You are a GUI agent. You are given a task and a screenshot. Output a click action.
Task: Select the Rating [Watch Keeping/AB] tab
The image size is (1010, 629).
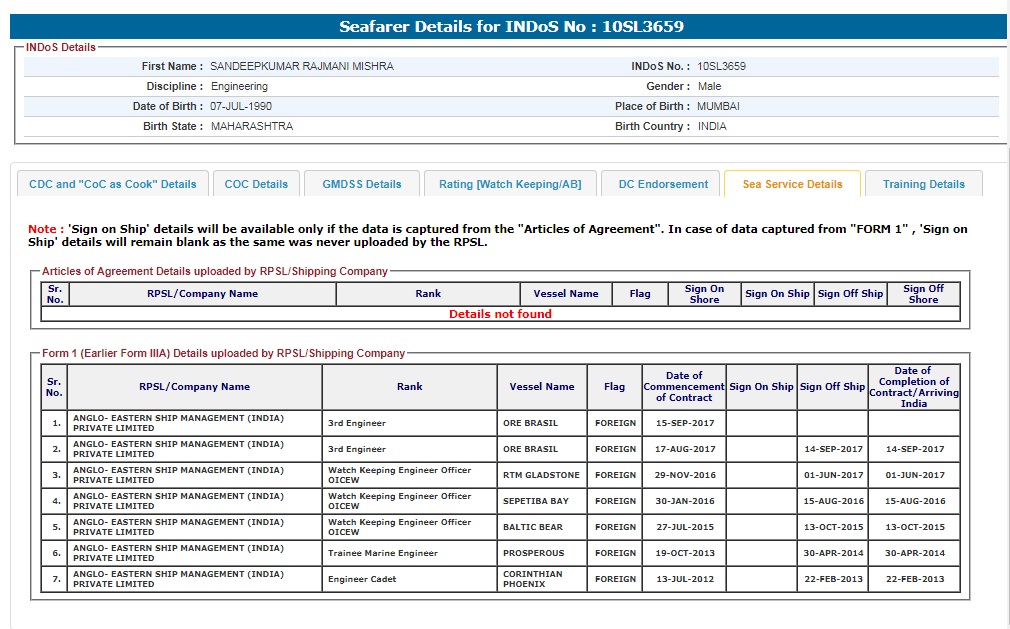(x=510, y=184)
